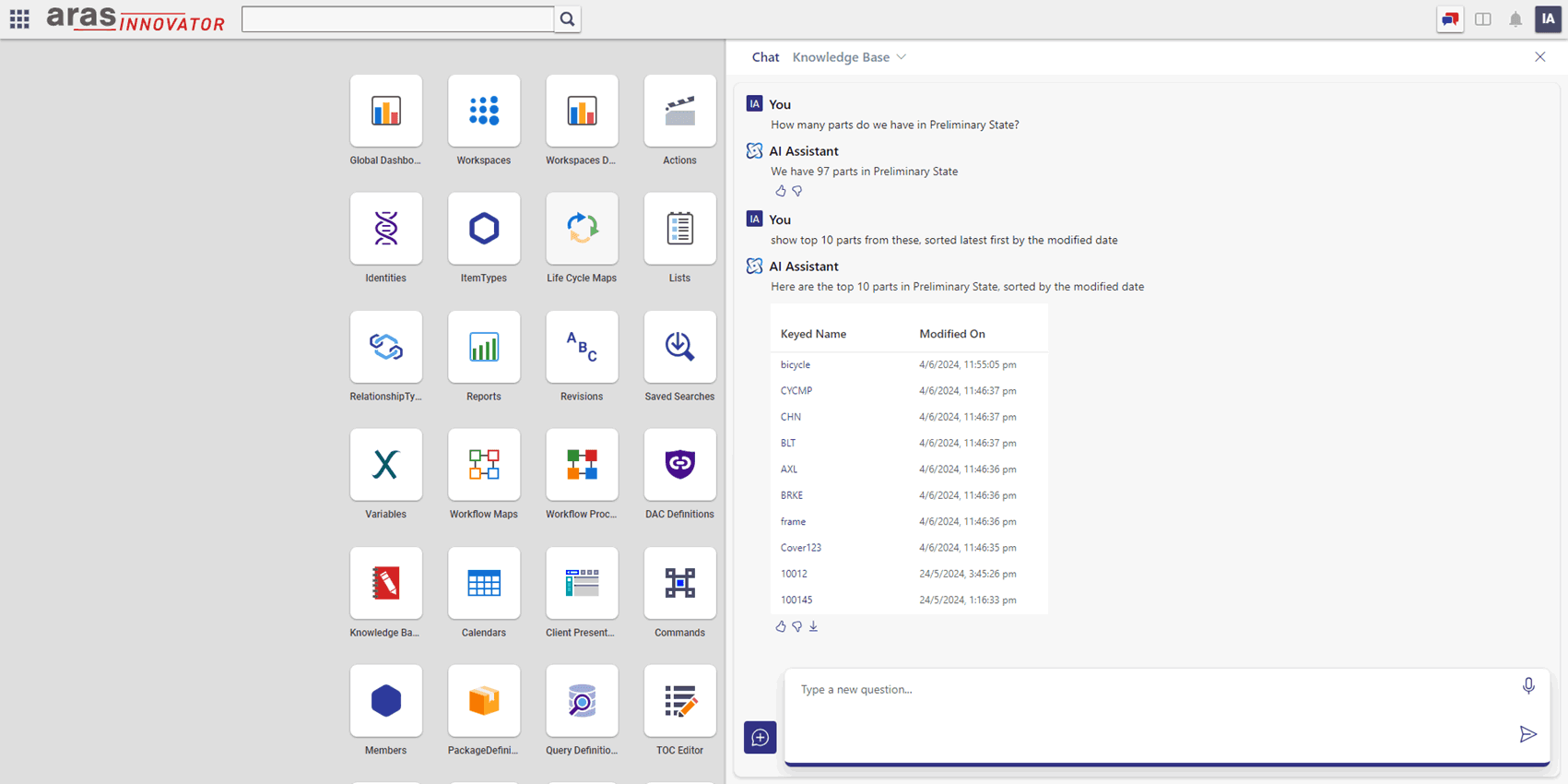Open the app launcher grid menu
This screenshot has height=784, width=1568.
tap(19, 18)
